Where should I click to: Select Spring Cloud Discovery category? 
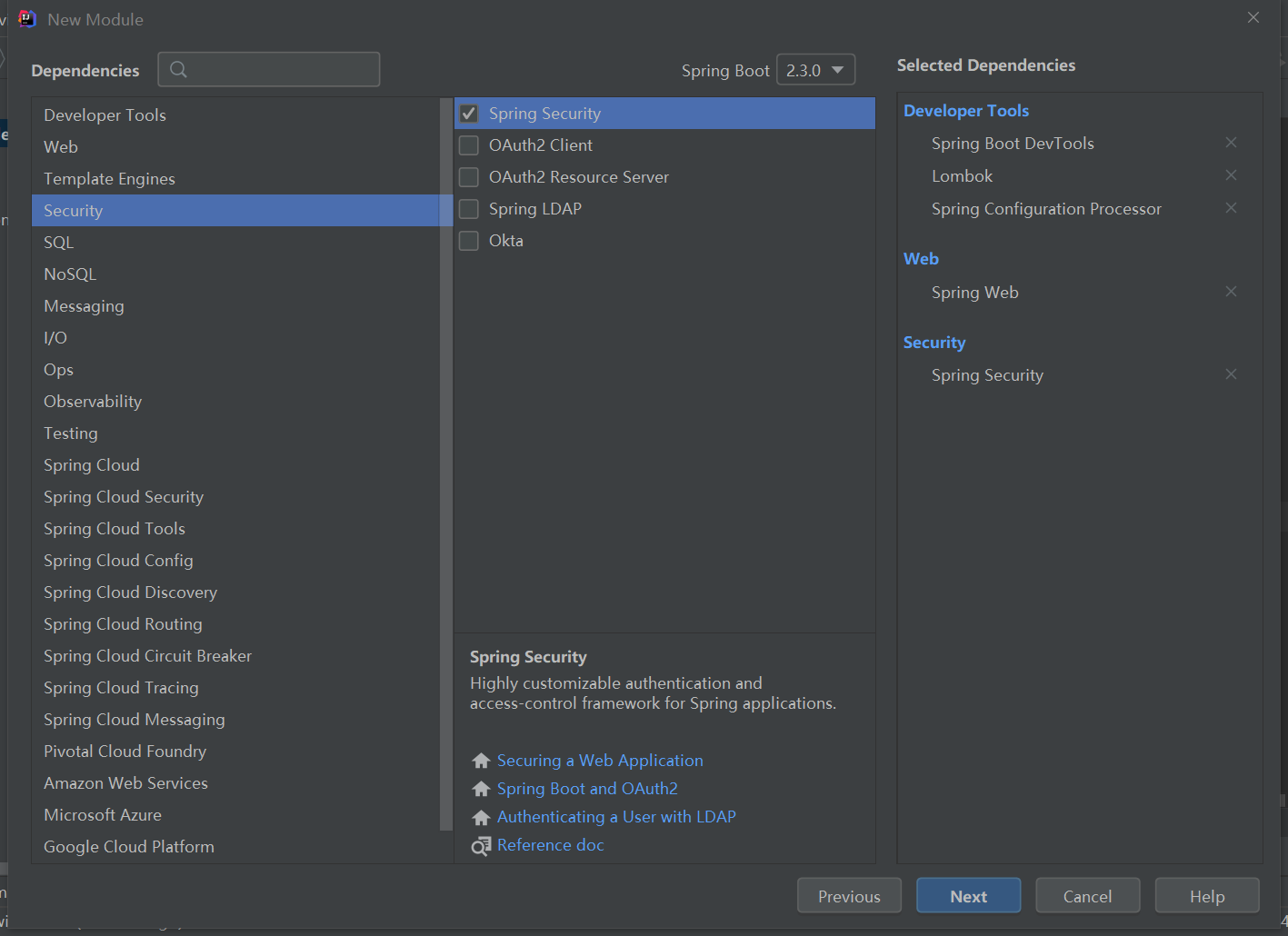click(x=235, y=592)
